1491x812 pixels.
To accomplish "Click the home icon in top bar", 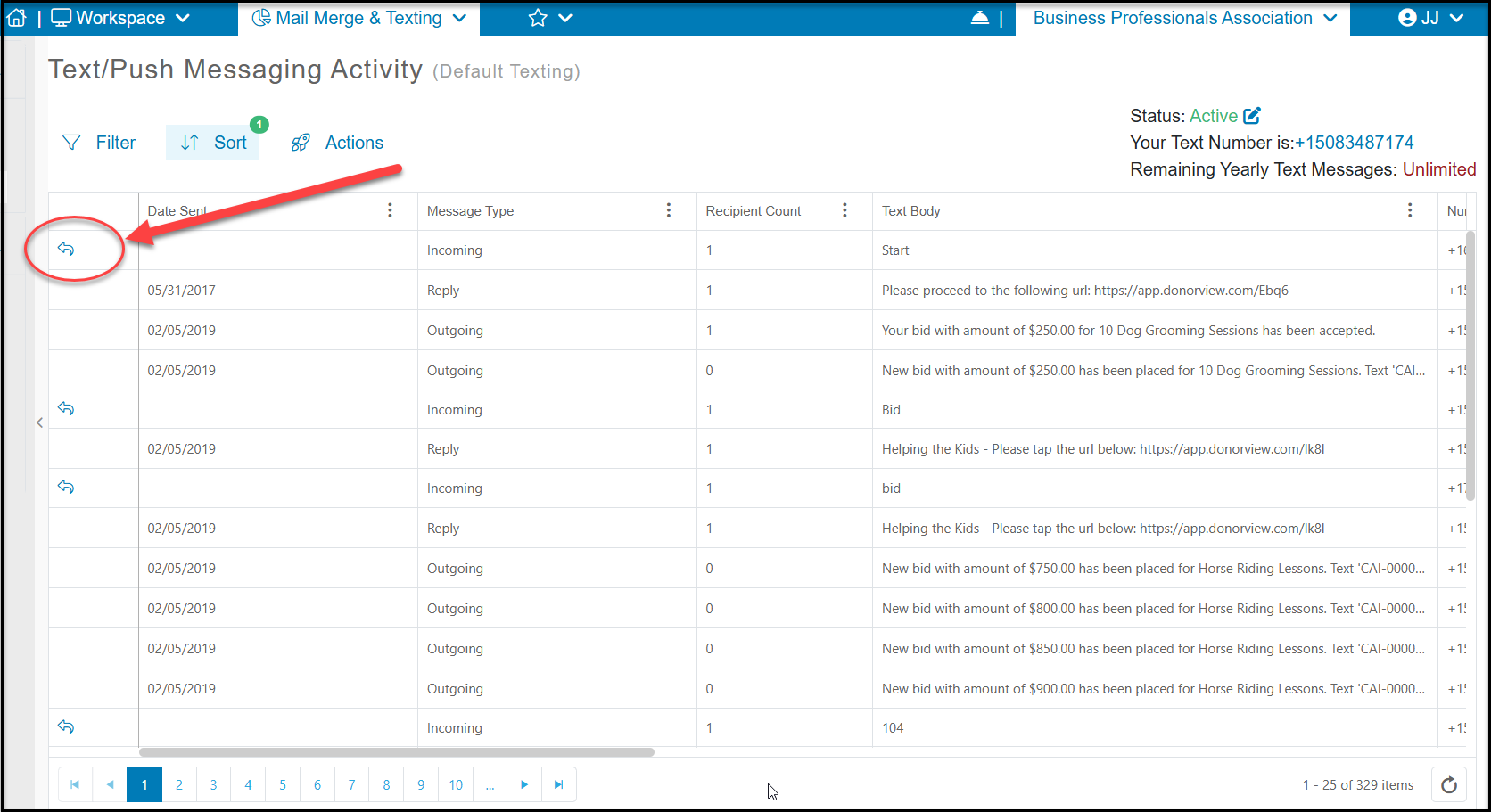I will point(17,18).
